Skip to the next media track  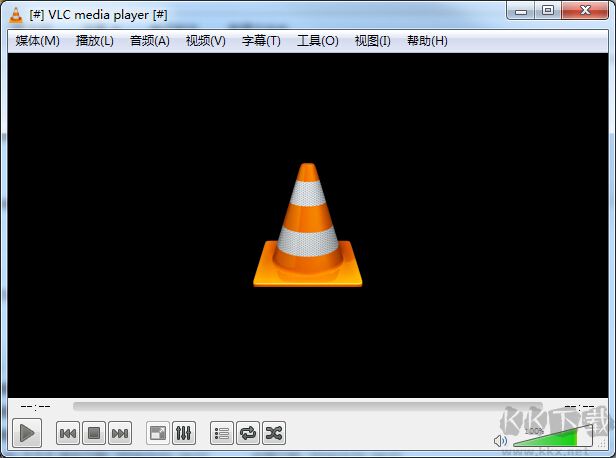(120, 433)
